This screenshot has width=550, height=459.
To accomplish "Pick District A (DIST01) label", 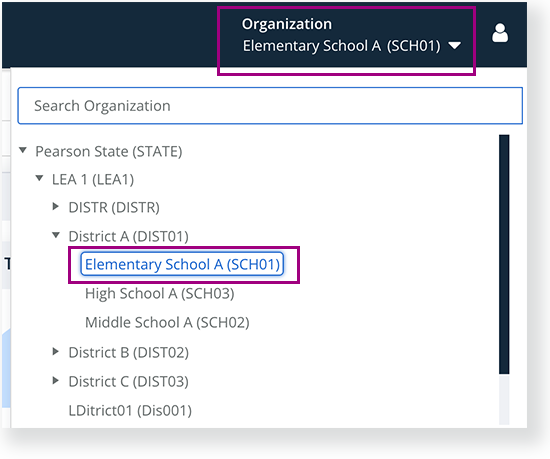I will (x=129, y=236).
